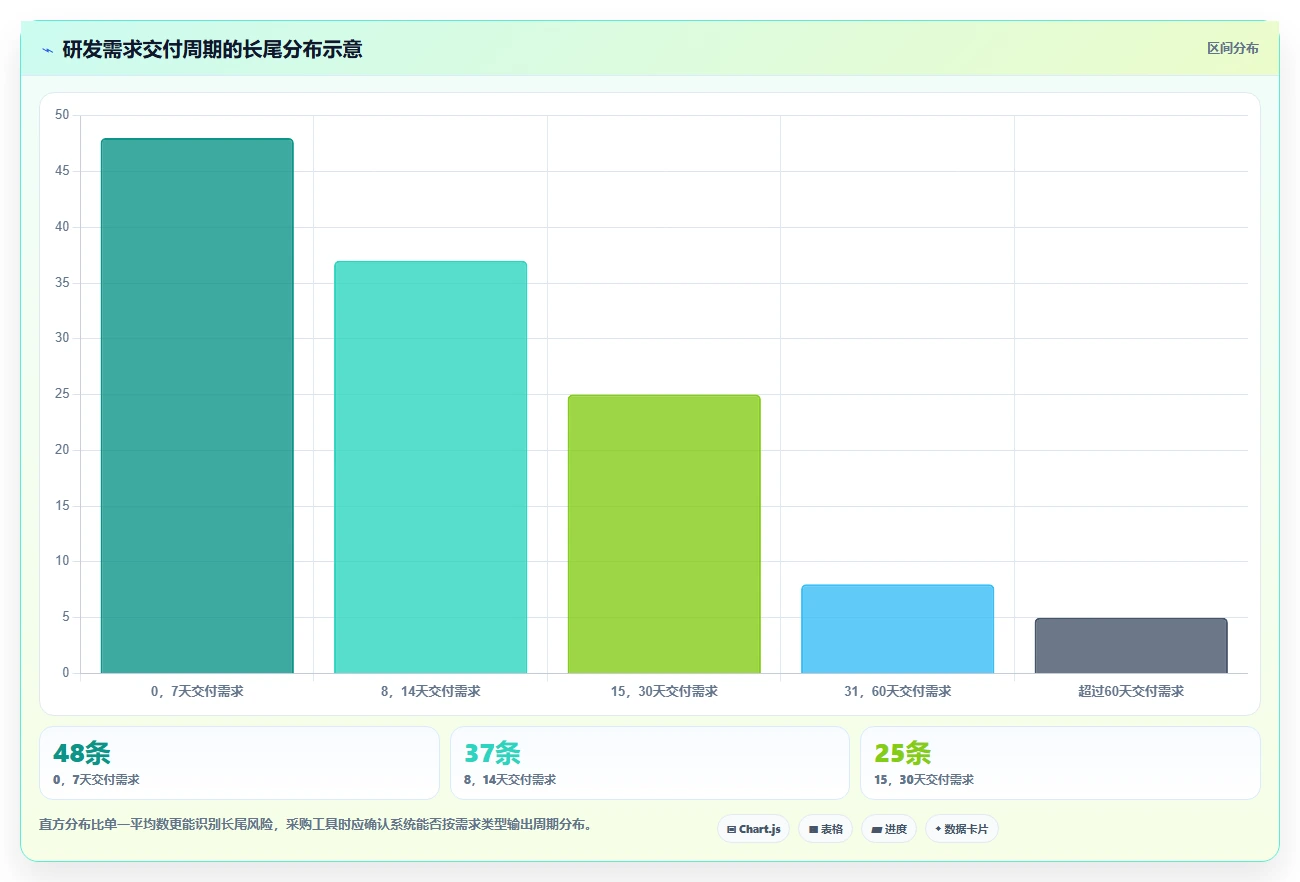Click the x-axis label 超过60天交付需求
The width and height of the screenshot is (1300, 882).
[1131, 691]
